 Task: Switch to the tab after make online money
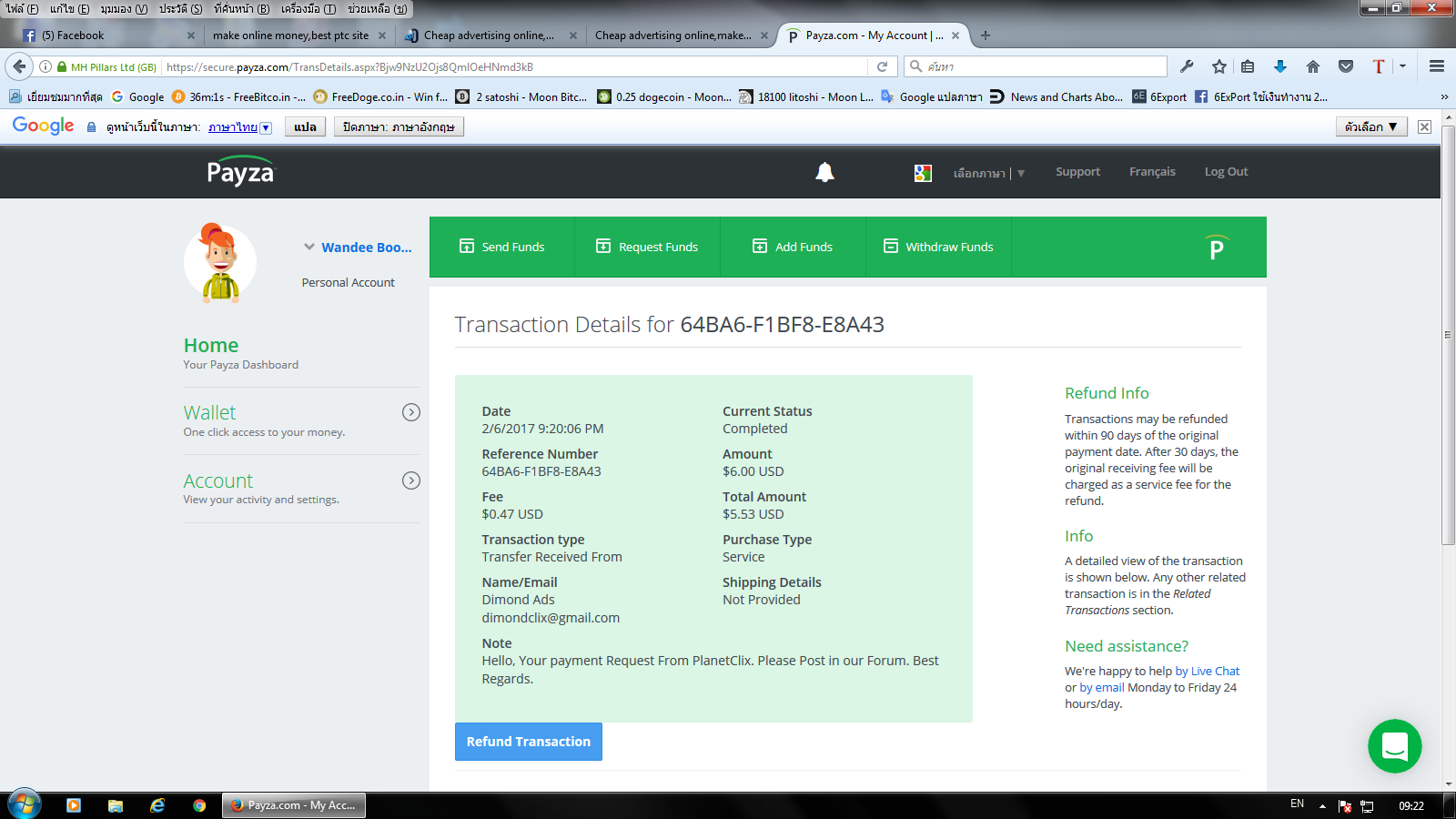click(x=489, y=35)
